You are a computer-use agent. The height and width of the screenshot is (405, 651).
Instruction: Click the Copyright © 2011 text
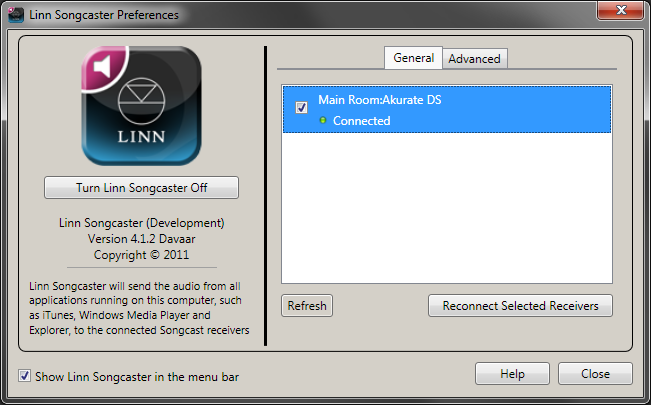[x=141, y=255]
